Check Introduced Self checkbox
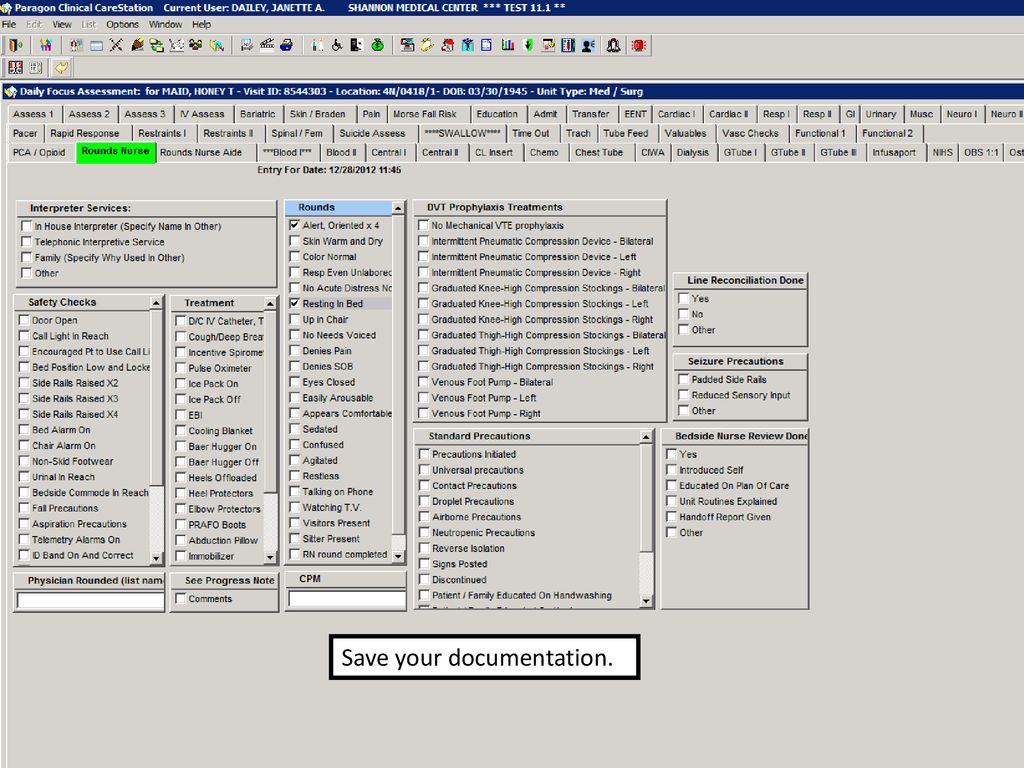The width and height of the screenshot is (1024, 768). (x=671, y=470)
